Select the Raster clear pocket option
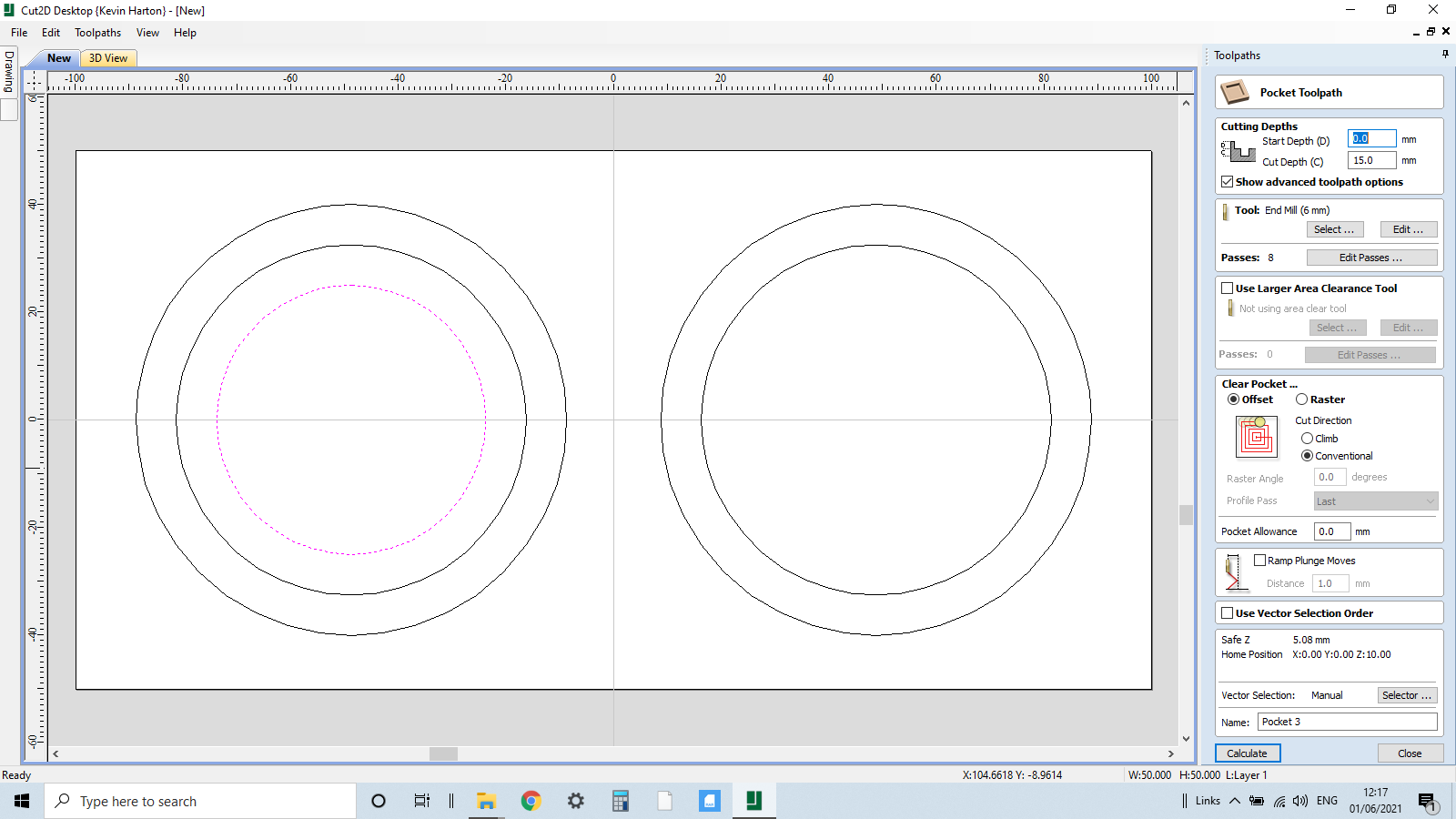The height and width of the screenshot is (819, 1456). [x=1301, y=399]
